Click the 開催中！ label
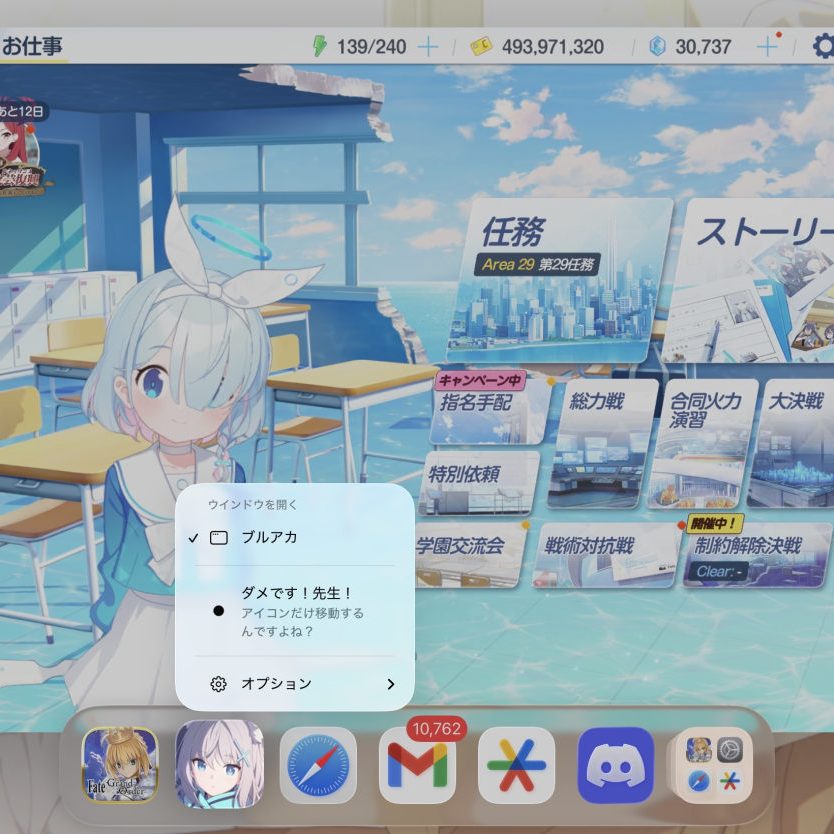 pos(714,523)
